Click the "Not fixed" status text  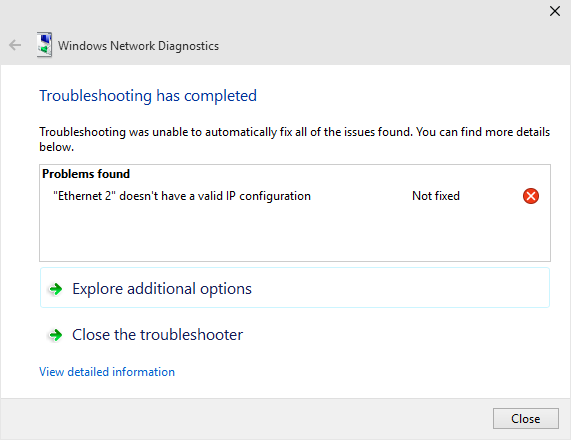click(x=436, y=196)
